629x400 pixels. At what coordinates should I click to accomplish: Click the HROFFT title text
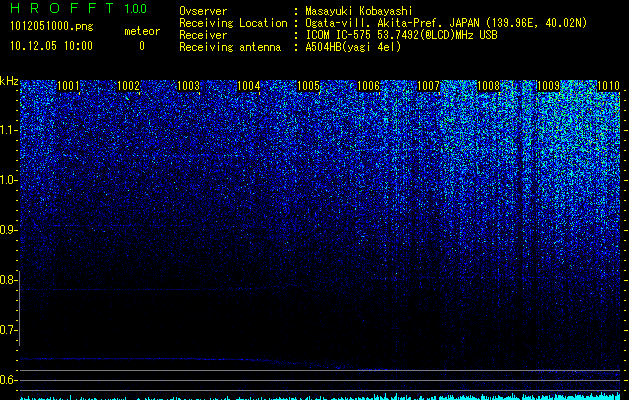click(62, 8)
